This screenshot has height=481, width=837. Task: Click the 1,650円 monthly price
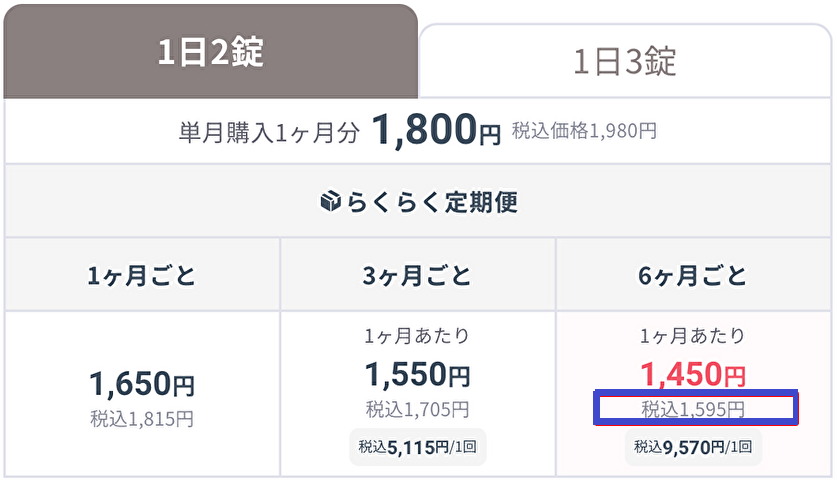click(142, 383)
